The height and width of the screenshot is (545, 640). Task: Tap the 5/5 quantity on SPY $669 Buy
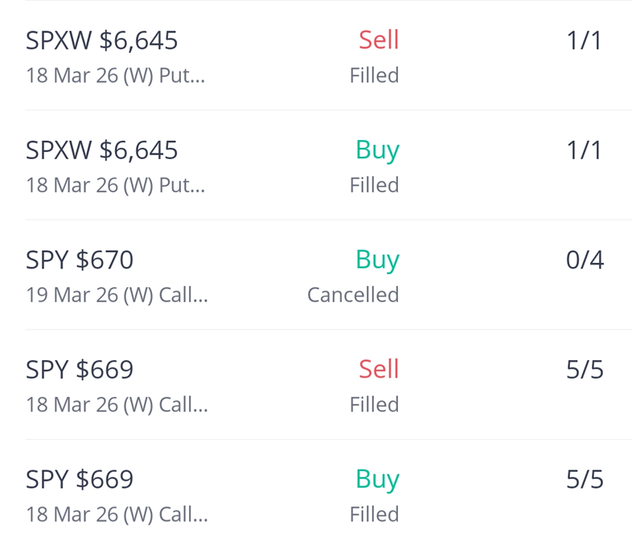[584, 480]
